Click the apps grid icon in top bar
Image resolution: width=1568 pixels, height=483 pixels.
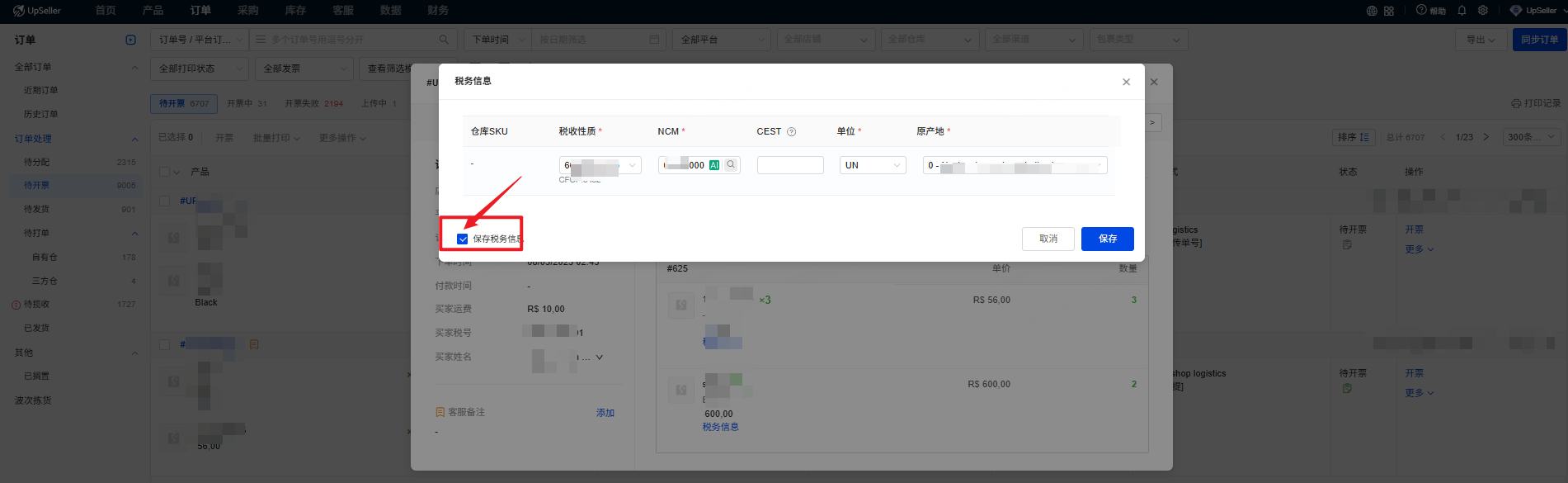point(1389,11)
